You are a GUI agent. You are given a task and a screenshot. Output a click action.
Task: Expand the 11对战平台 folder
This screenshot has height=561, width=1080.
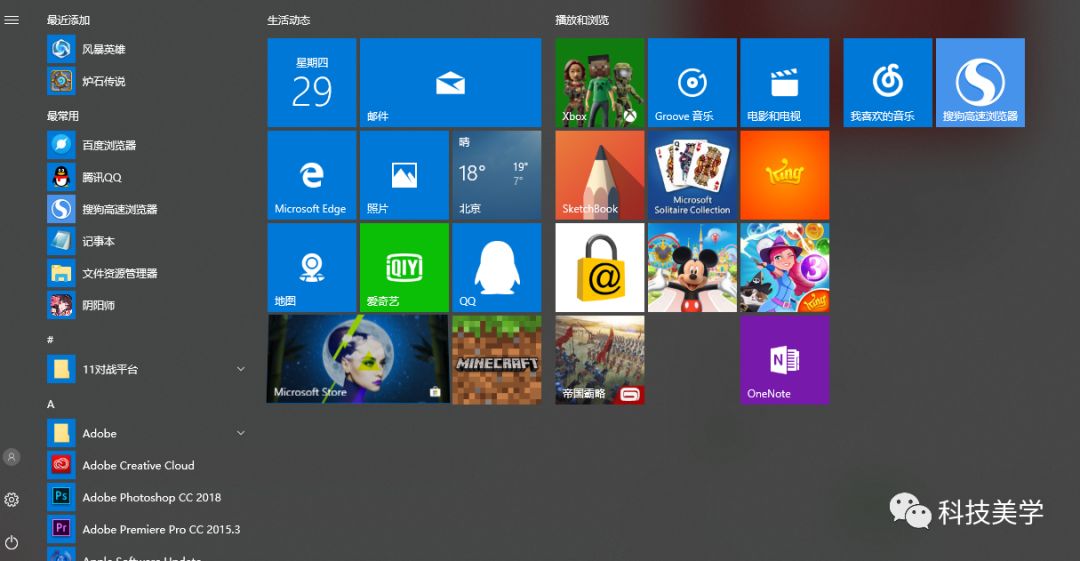point(146,369)
